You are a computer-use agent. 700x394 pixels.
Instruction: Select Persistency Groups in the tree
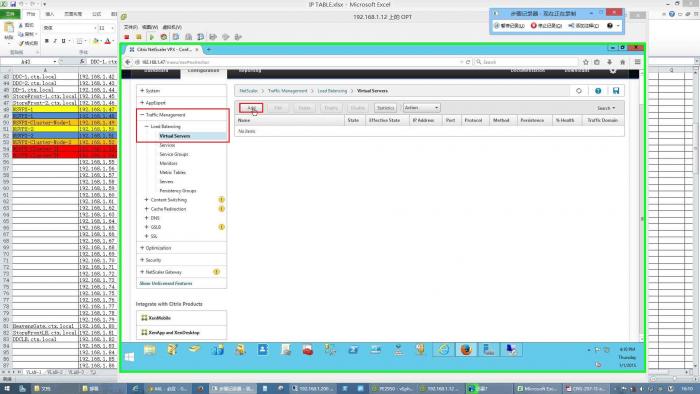click(x=178, y=191)
